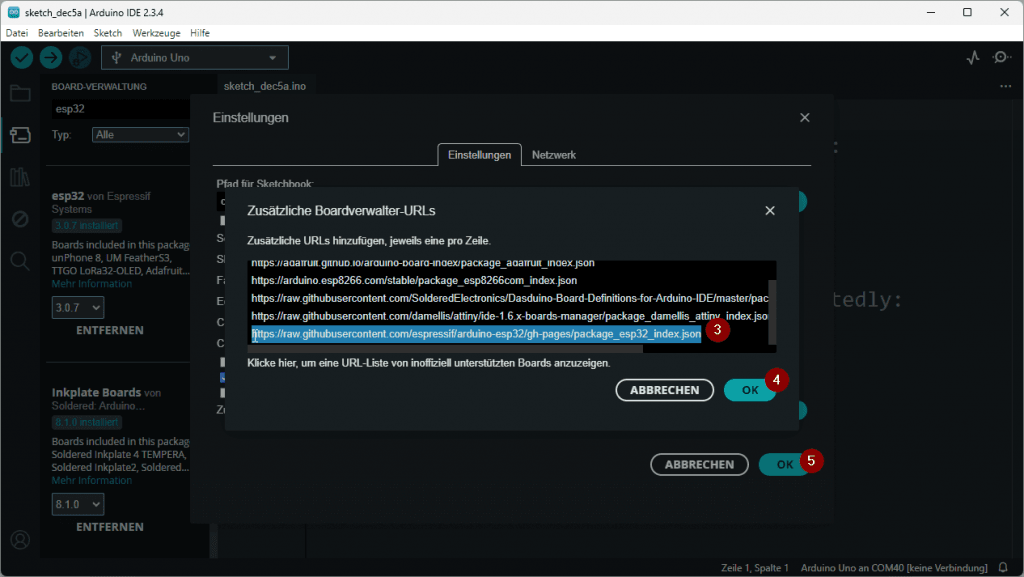Open the Debug sidebar panel

pyautogui.click(x=20, y=217)
